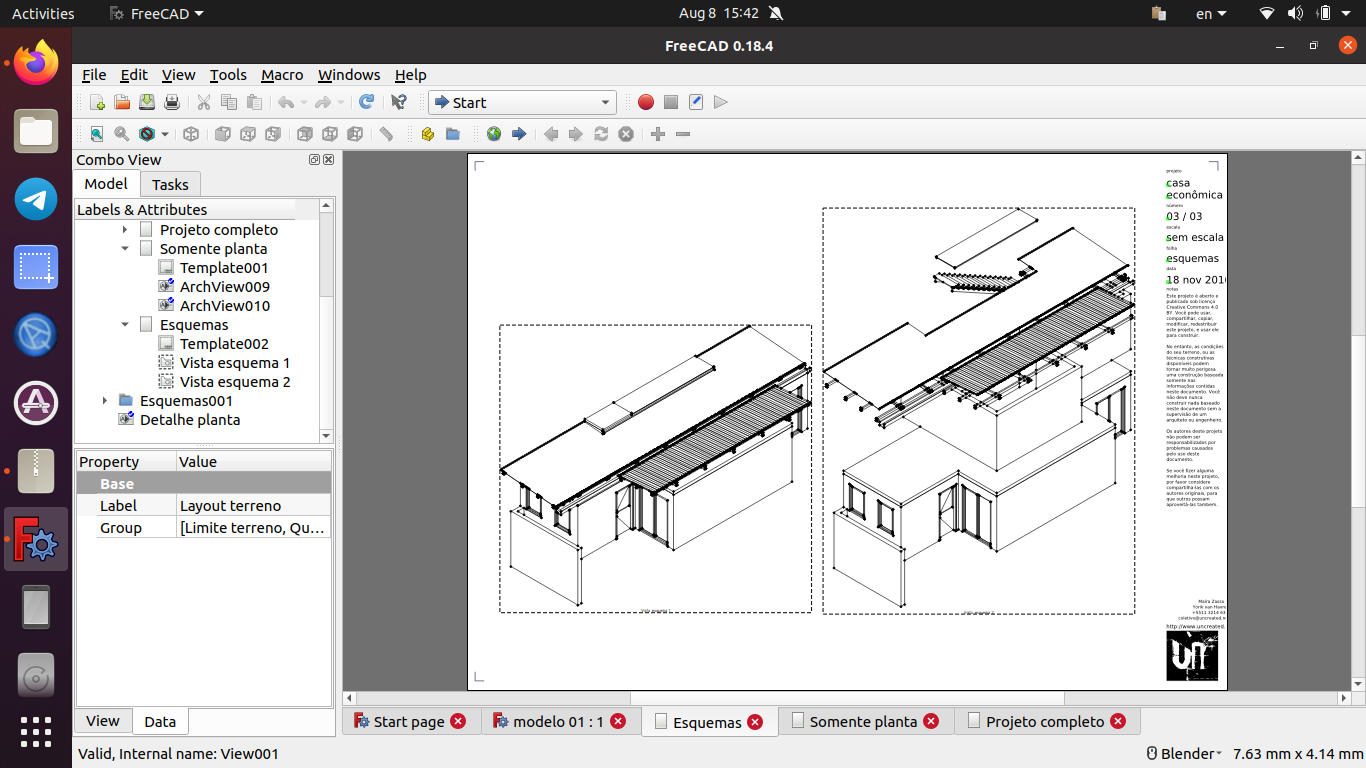Open the File menu
The height and width of the screenshot is (768, 1366).
pyautogui.click(x=94, y=75)
